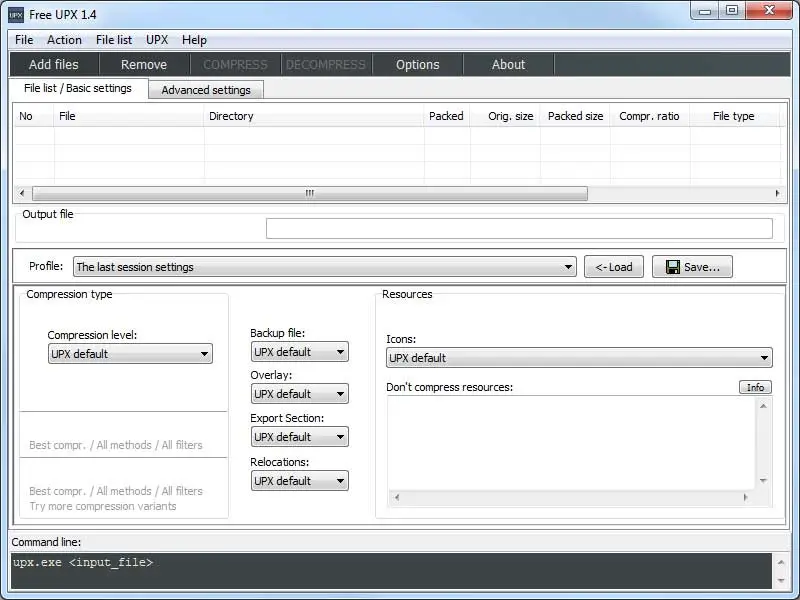The height and width of the screenshot is (600, 800).
Task: Open the Export Section dropdown
Action: click(299, 437)
